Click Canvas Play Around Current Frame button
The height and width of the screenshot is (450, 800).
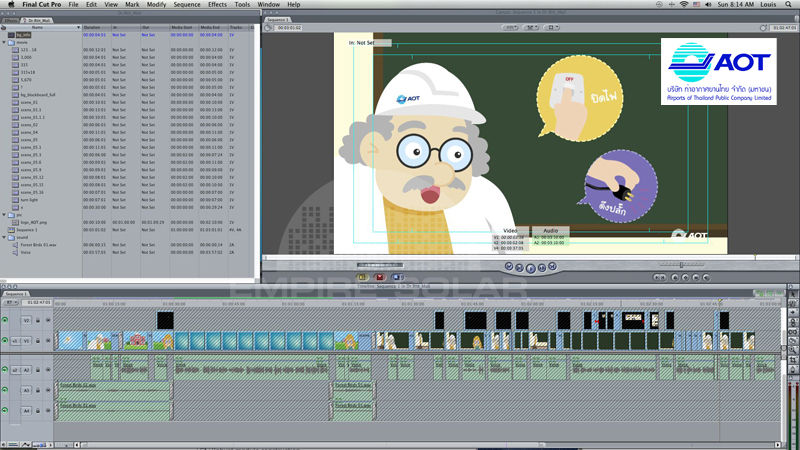tap(542, 268)
